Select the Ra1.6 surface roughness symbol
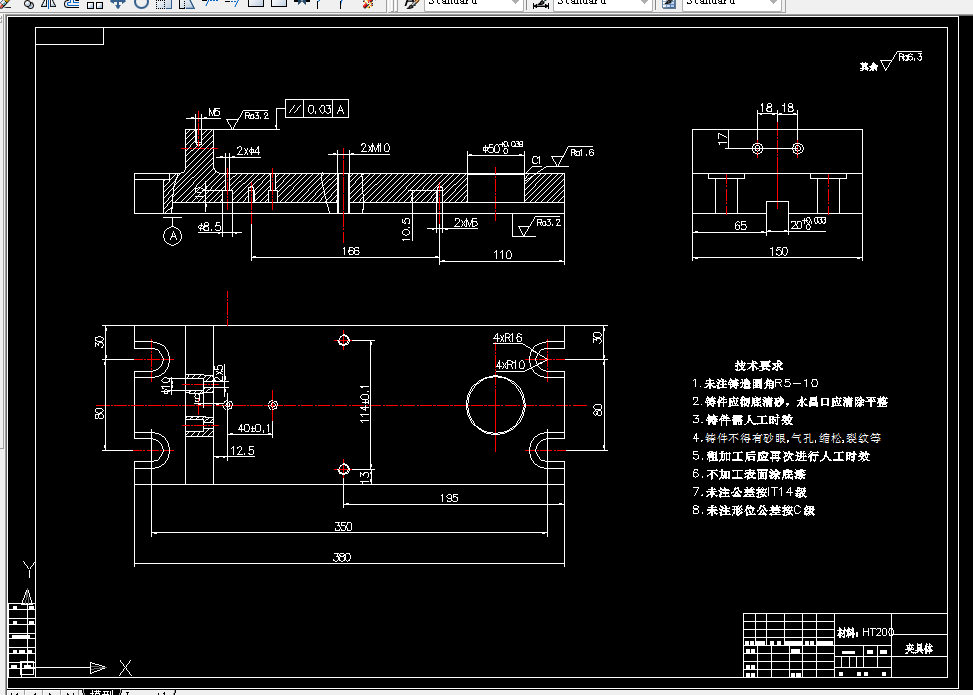This screenshot has width=973, height=695. coord(572,155)
